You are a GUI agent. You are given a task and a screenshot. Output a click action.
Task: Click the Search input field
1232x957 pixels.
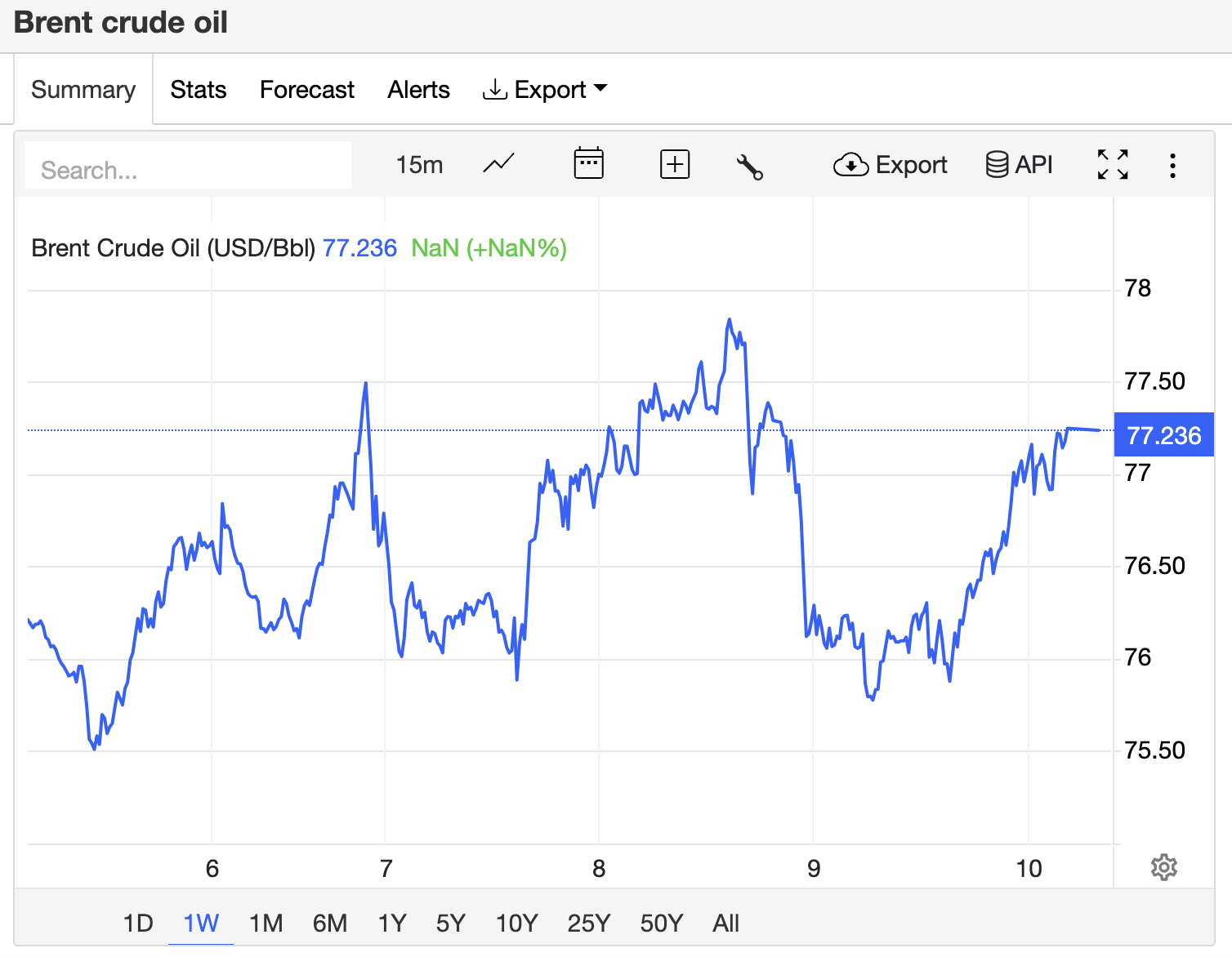pyautogui.click(x=188, y=165)
